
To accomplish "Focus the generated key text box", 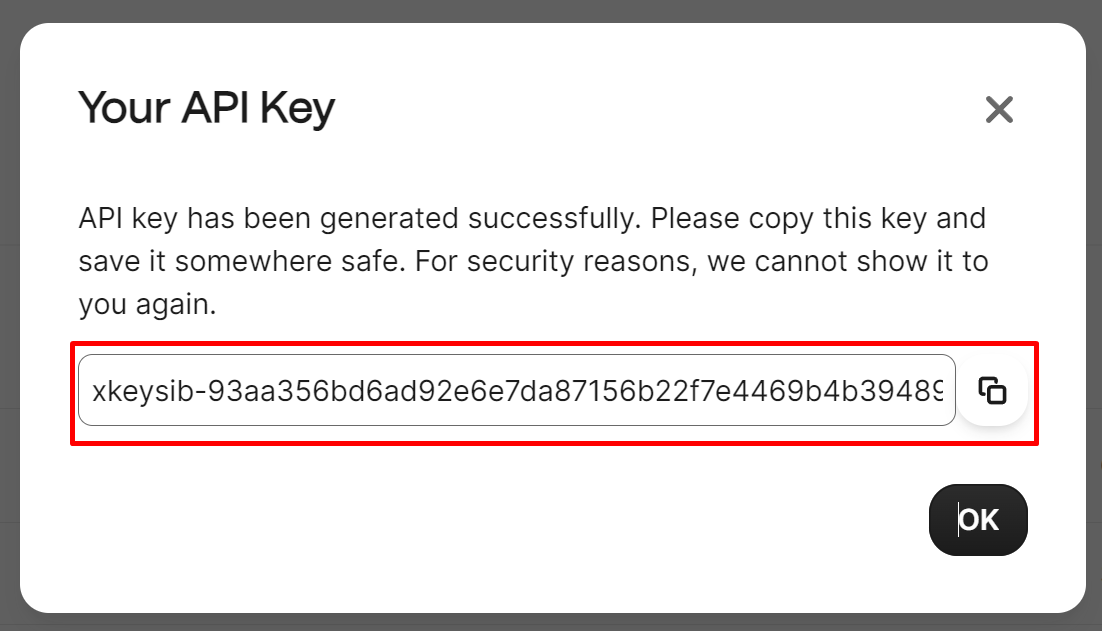I will (x=517, y=391).
